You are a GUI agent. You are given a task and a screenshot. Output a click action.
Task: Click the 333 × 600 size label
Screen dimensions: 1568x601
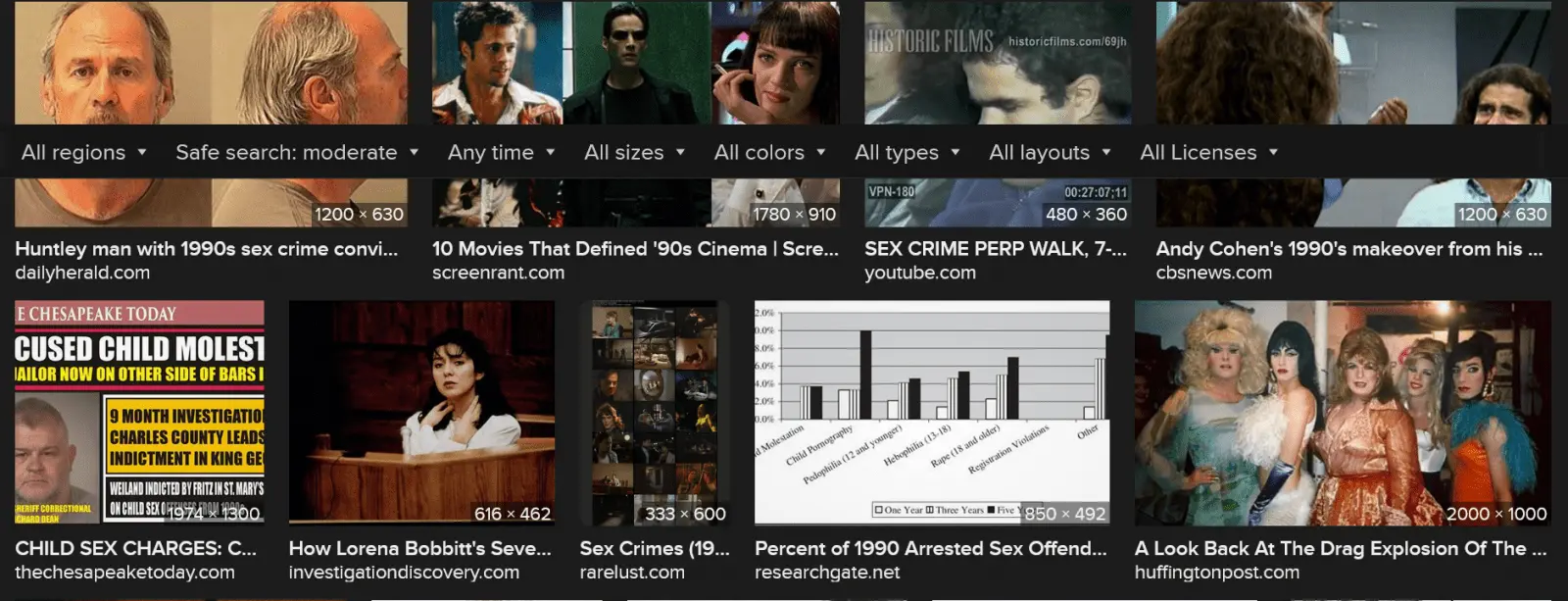click(x=685, y=514)
